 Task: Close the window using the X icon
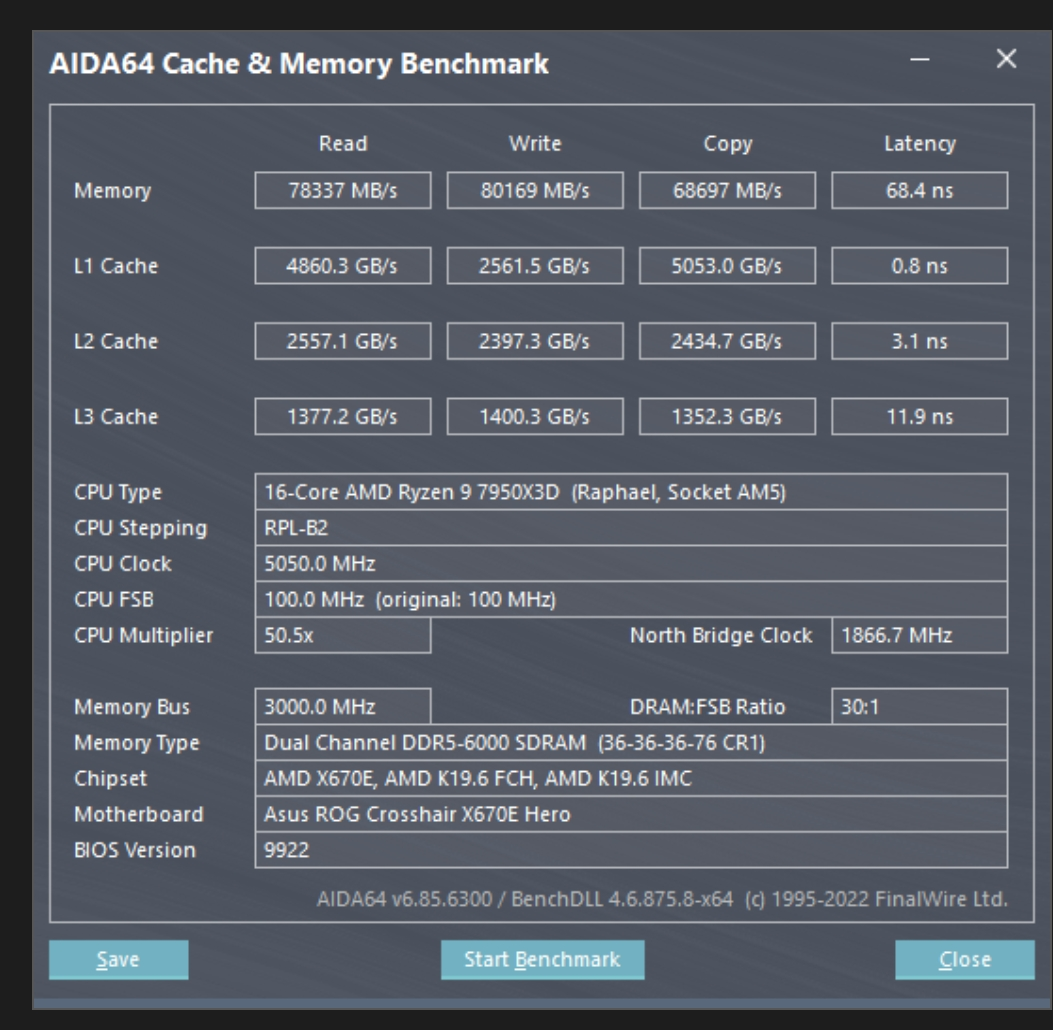click(x=1006, y=59)
